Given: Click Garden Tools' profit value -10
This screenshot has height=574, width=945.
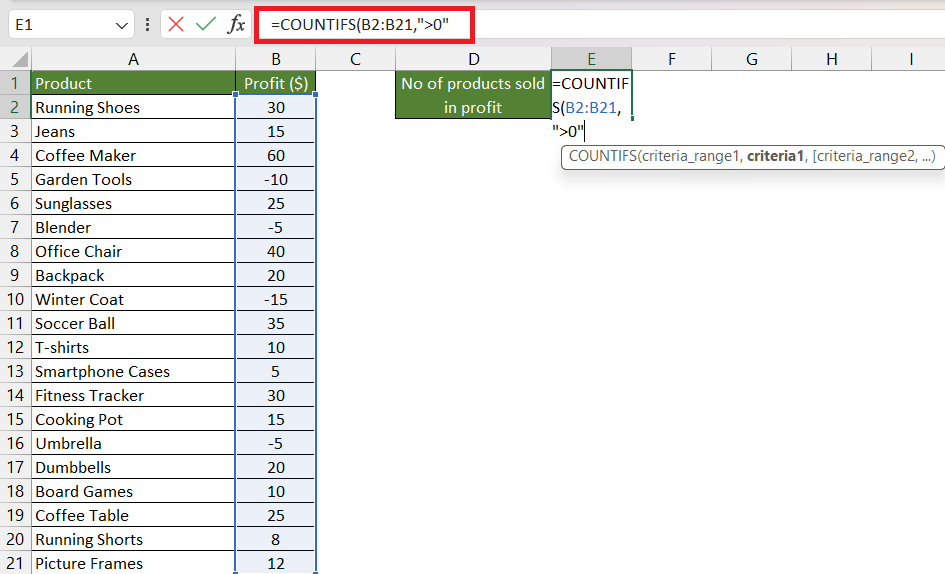Looking at the screenshot, I should 275,179.
